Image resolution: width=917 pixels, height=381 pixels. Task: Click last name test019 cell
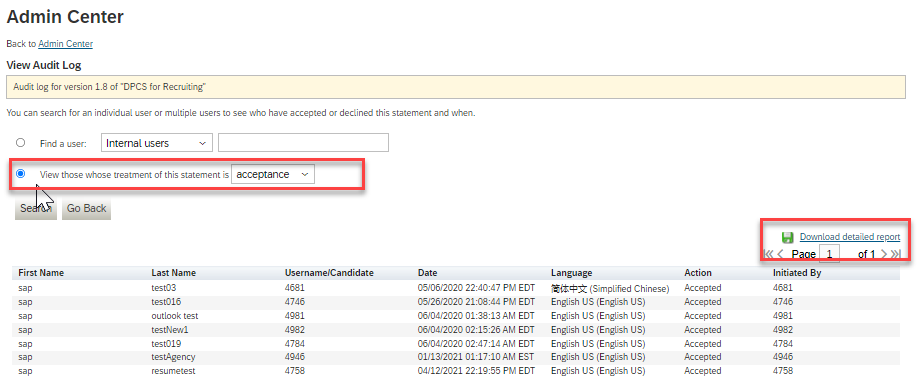166,344
